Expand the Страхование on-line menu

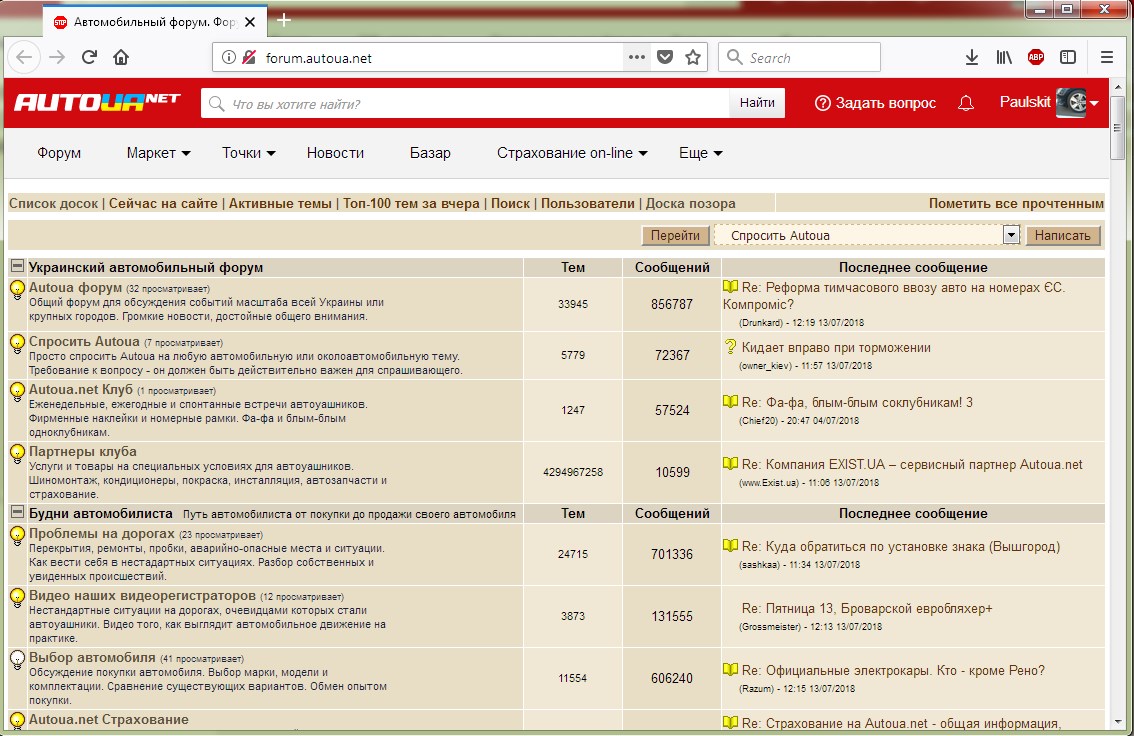572,153
